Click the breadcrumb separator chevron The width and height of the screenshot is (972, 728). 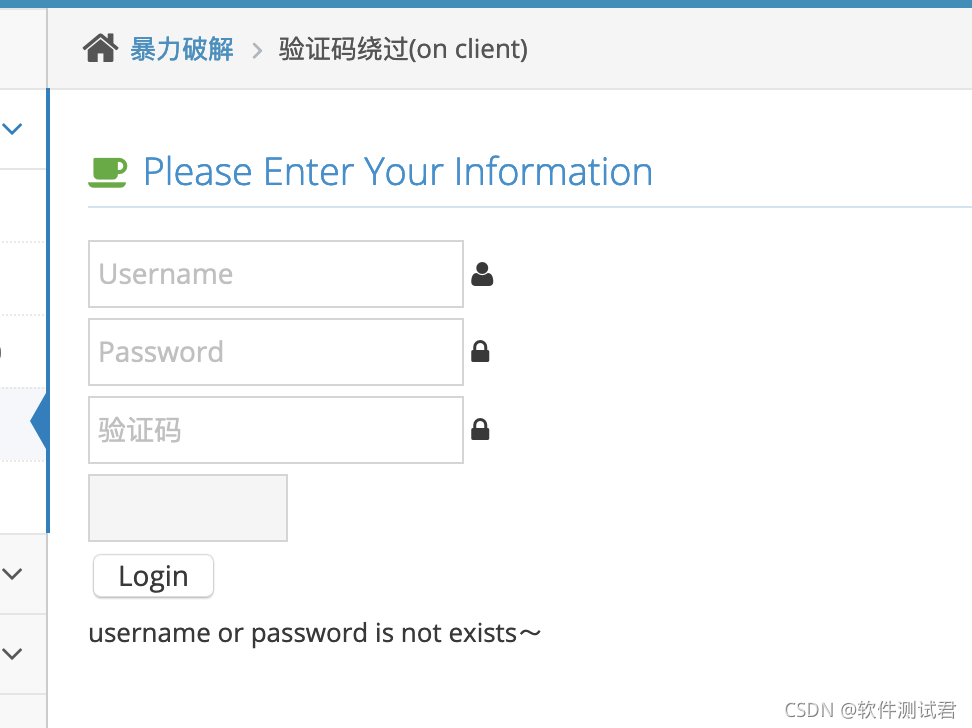tap(256, 48)
